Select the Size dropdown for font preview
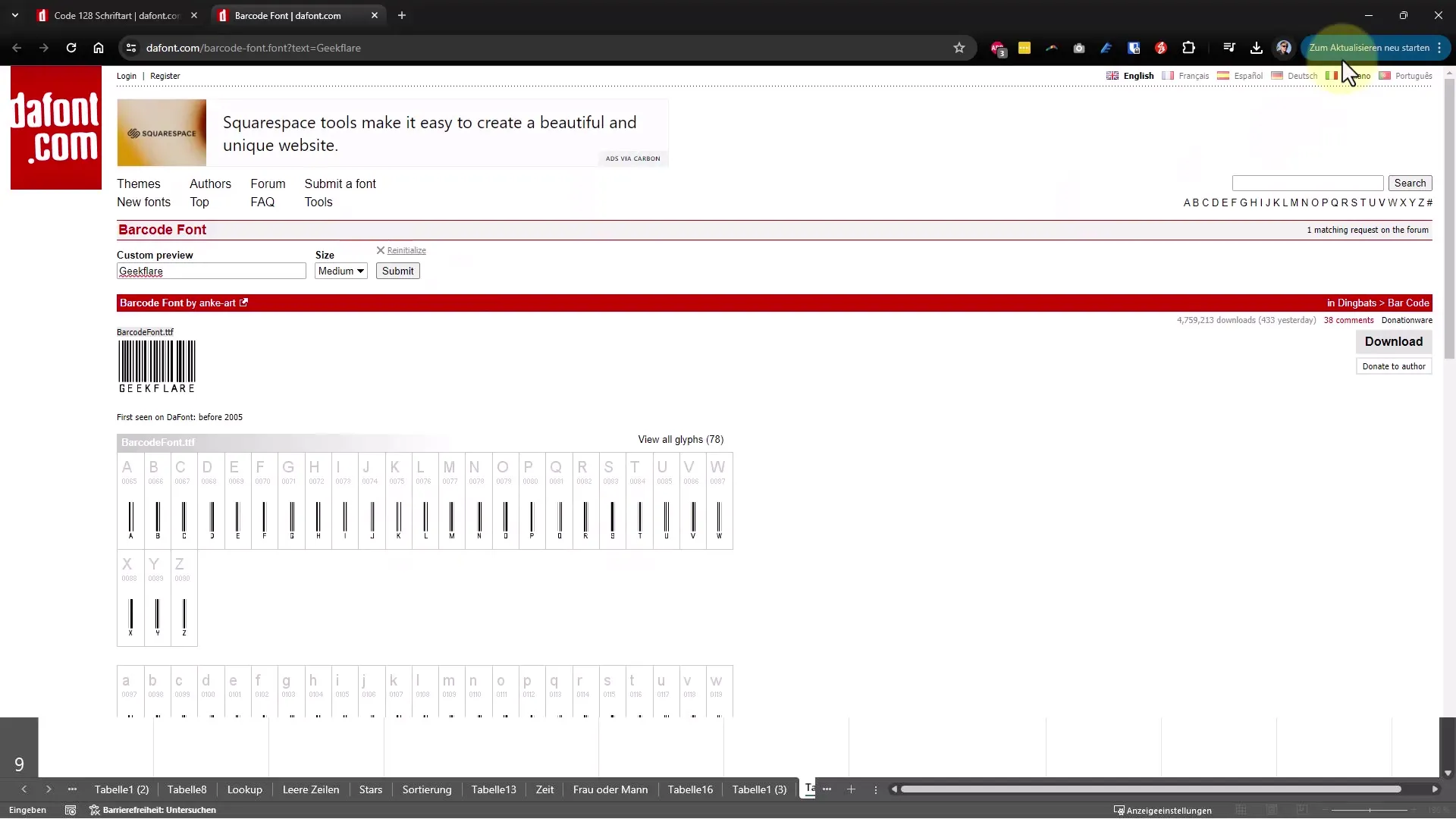 coord(341,270)
